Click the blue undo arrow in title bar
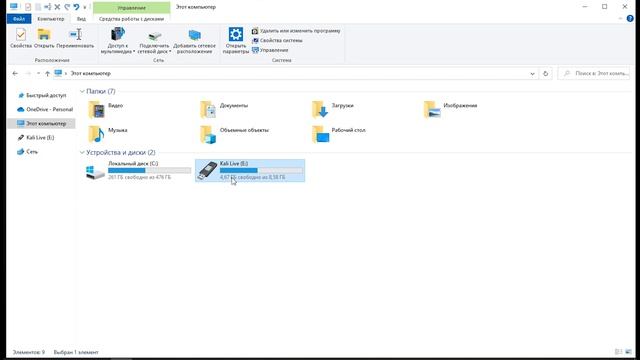 (76, 7)
